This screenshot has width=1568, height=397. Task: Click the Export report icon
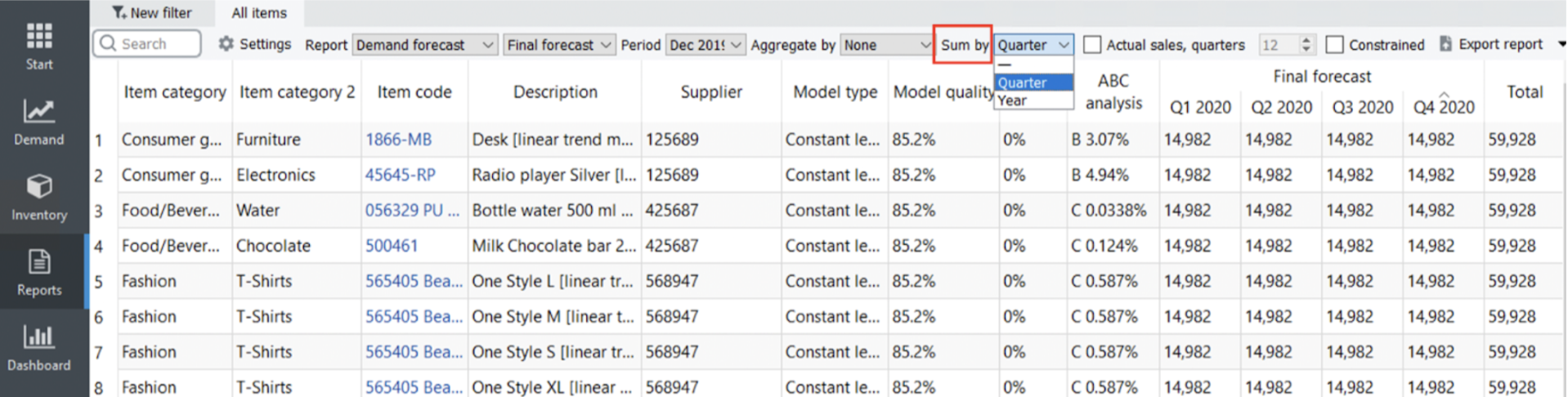point(1445,44)
